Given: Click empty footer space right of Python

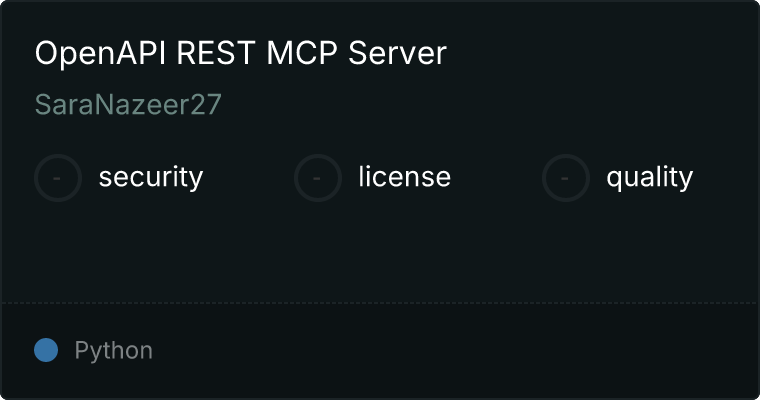Looking at the screenshot, I should tap(456, 351).
